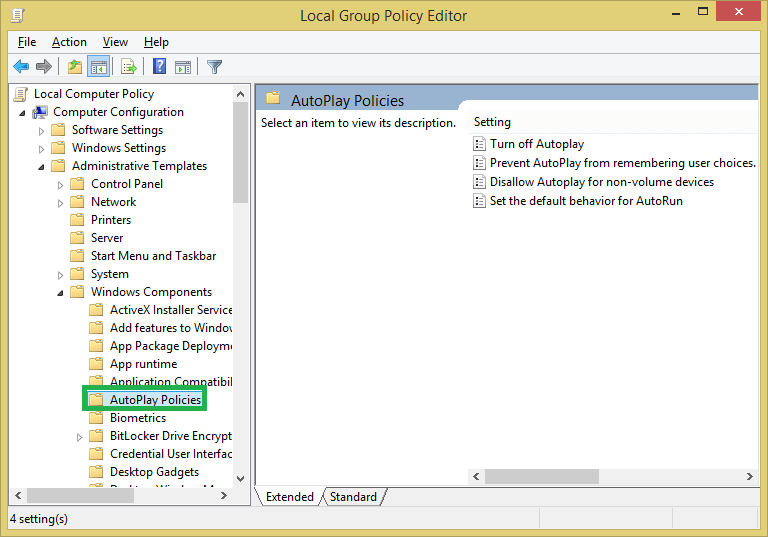Viewport: 768px width, 537px height.
Task: Collapse the Computer Configuration node
Action: [x=22, y=113]
